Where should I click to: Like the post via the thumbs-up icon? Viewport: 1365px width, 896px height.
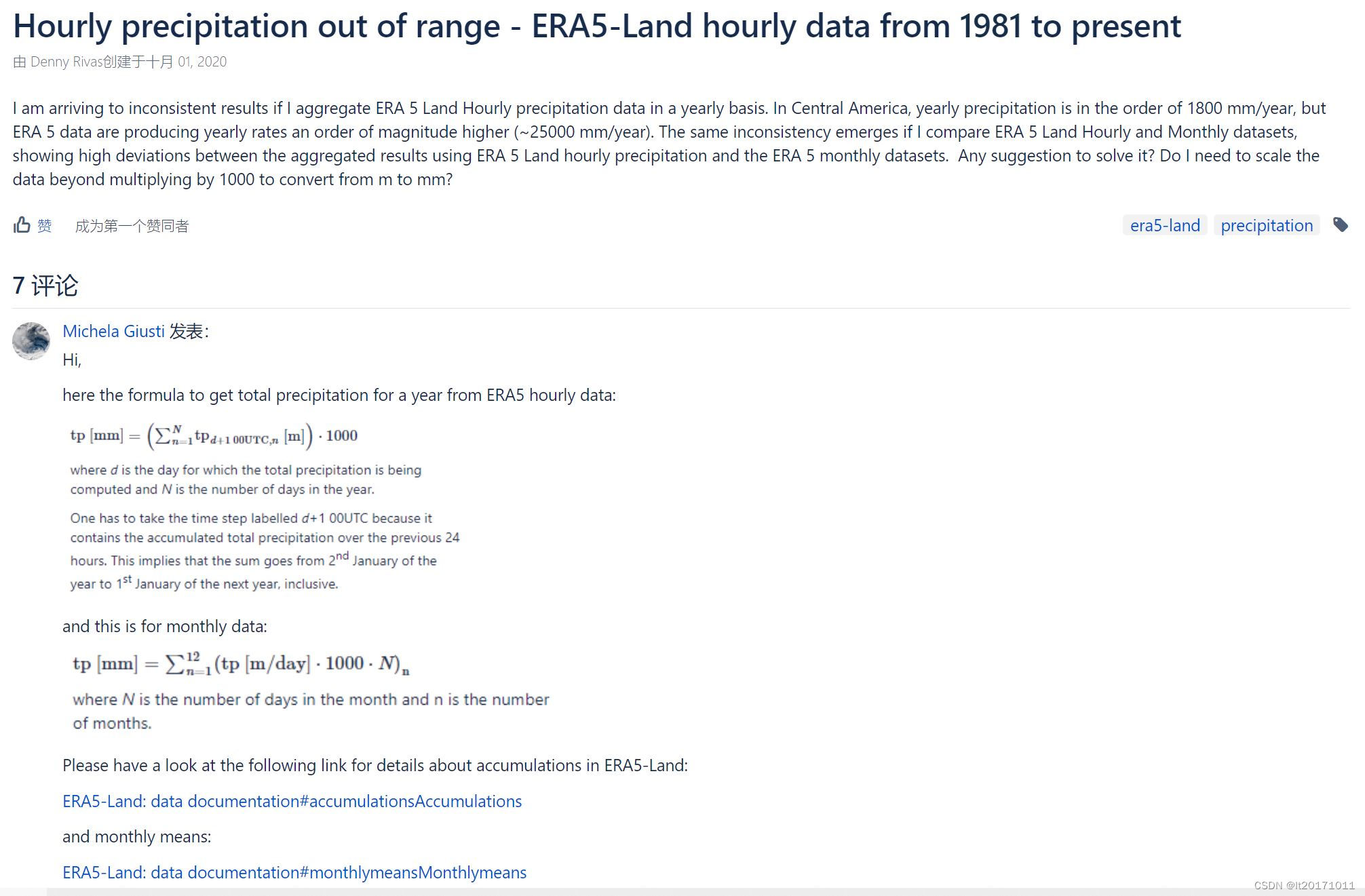pos(22,225)
